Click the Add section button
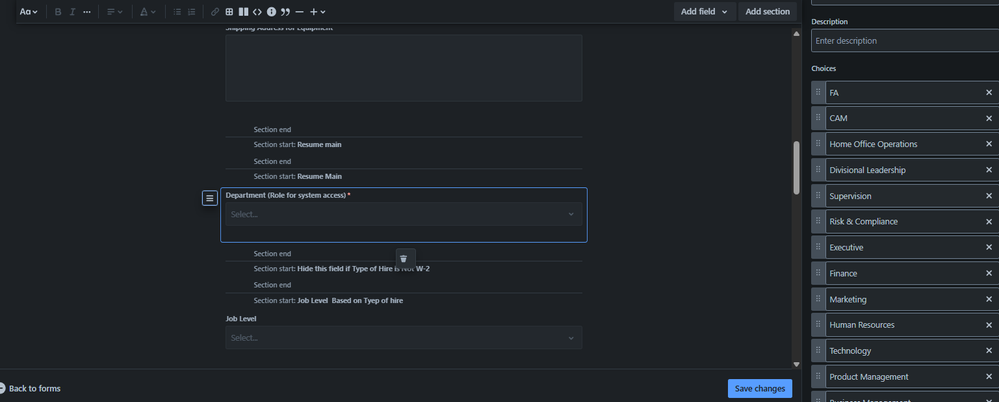Screen dimensions: 999x402 coord(767,12)
